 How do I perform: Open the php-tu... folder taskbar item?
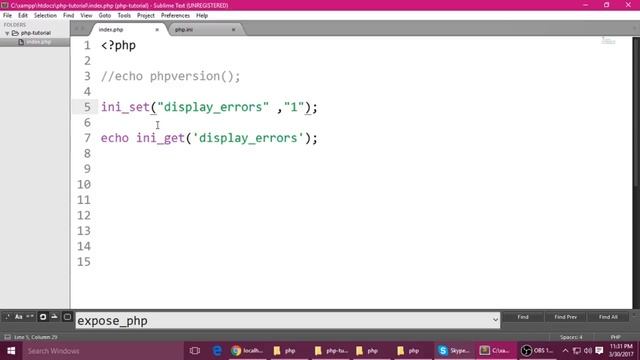click(330, 351)
